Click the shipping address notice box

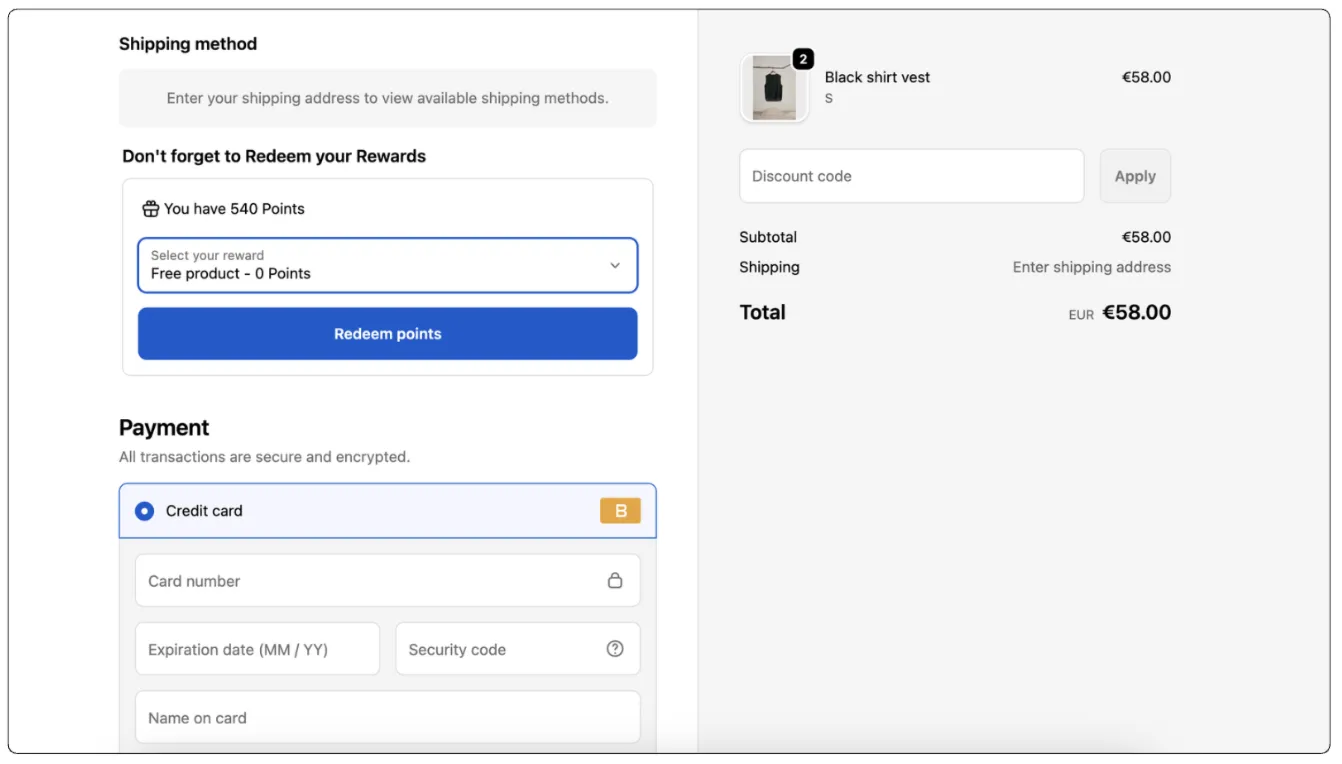pos(387,98)
